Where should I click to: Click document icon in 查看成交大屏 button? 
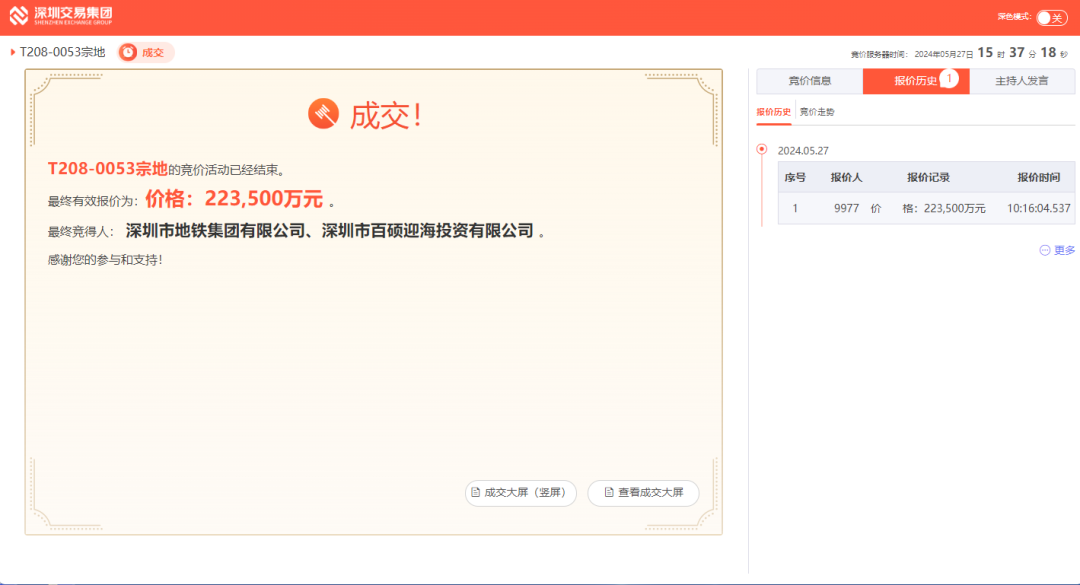point(609,492)
